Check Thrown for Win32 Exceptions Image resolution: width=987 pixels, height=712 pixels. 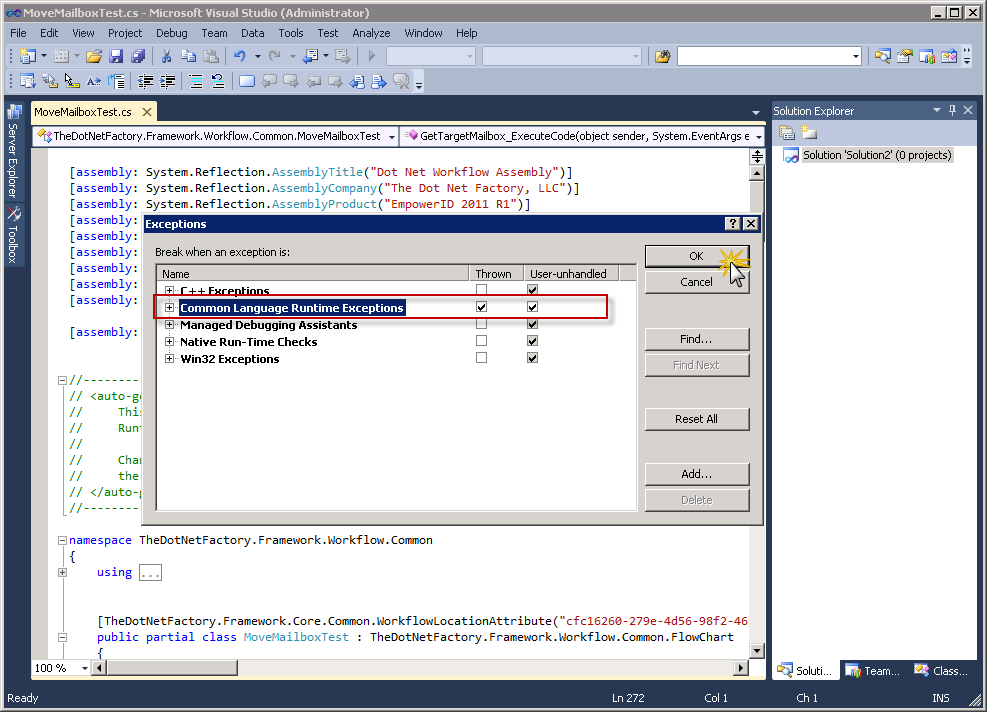[482, 358]
